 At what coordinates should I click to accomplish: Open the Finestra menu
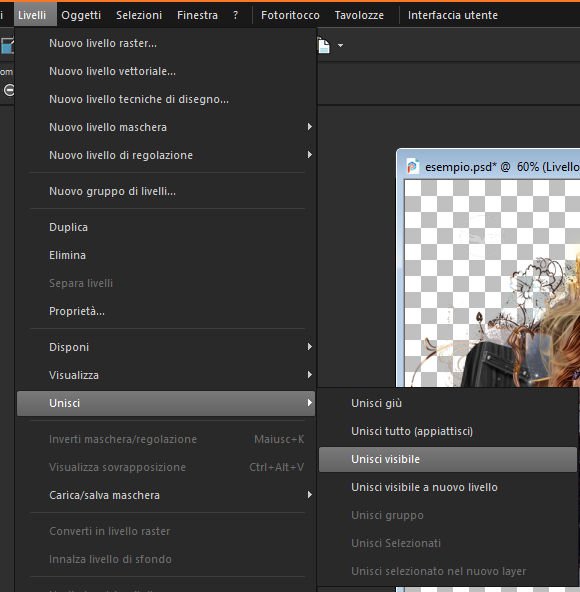click(197, 15)
